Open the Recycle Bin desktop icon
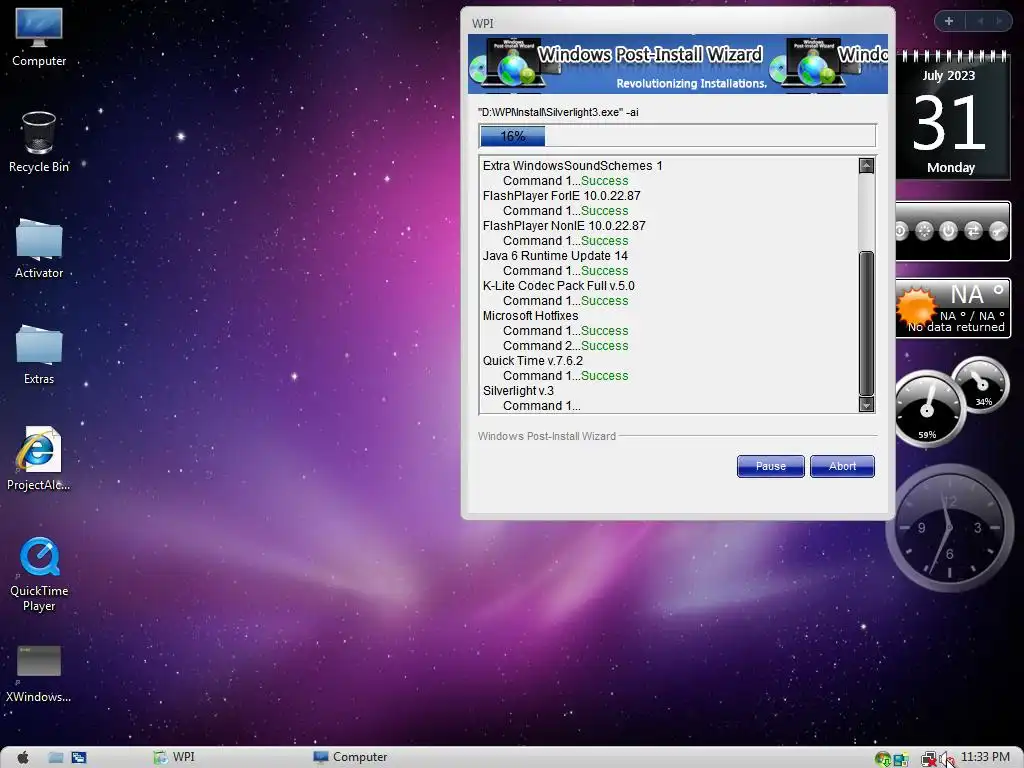 coord(39,142)
